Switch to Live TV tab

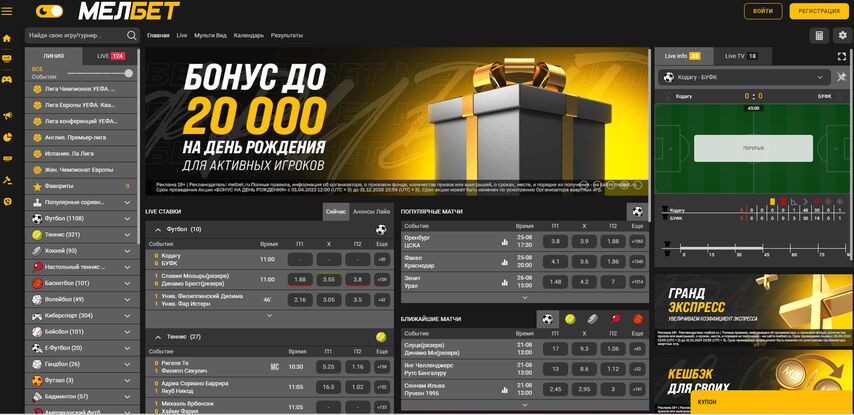(740, 56)
